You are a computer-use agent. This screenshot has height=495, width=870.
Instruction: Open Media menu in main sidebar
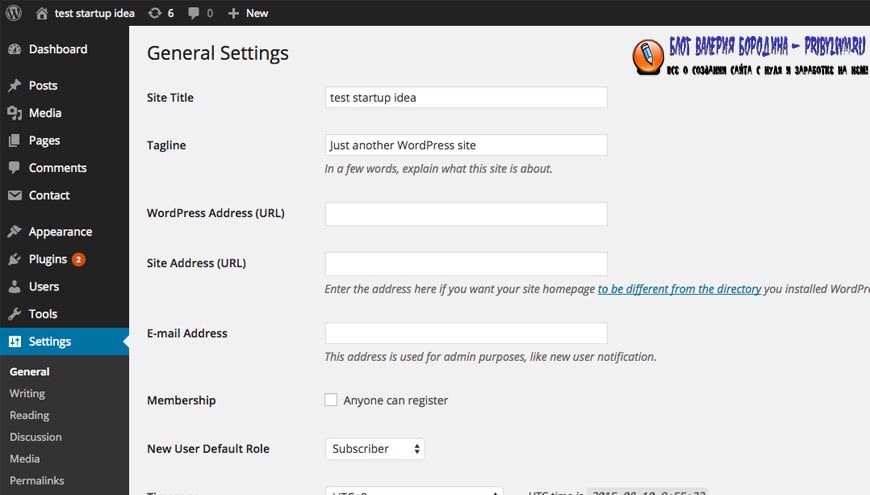click(64, 113)
